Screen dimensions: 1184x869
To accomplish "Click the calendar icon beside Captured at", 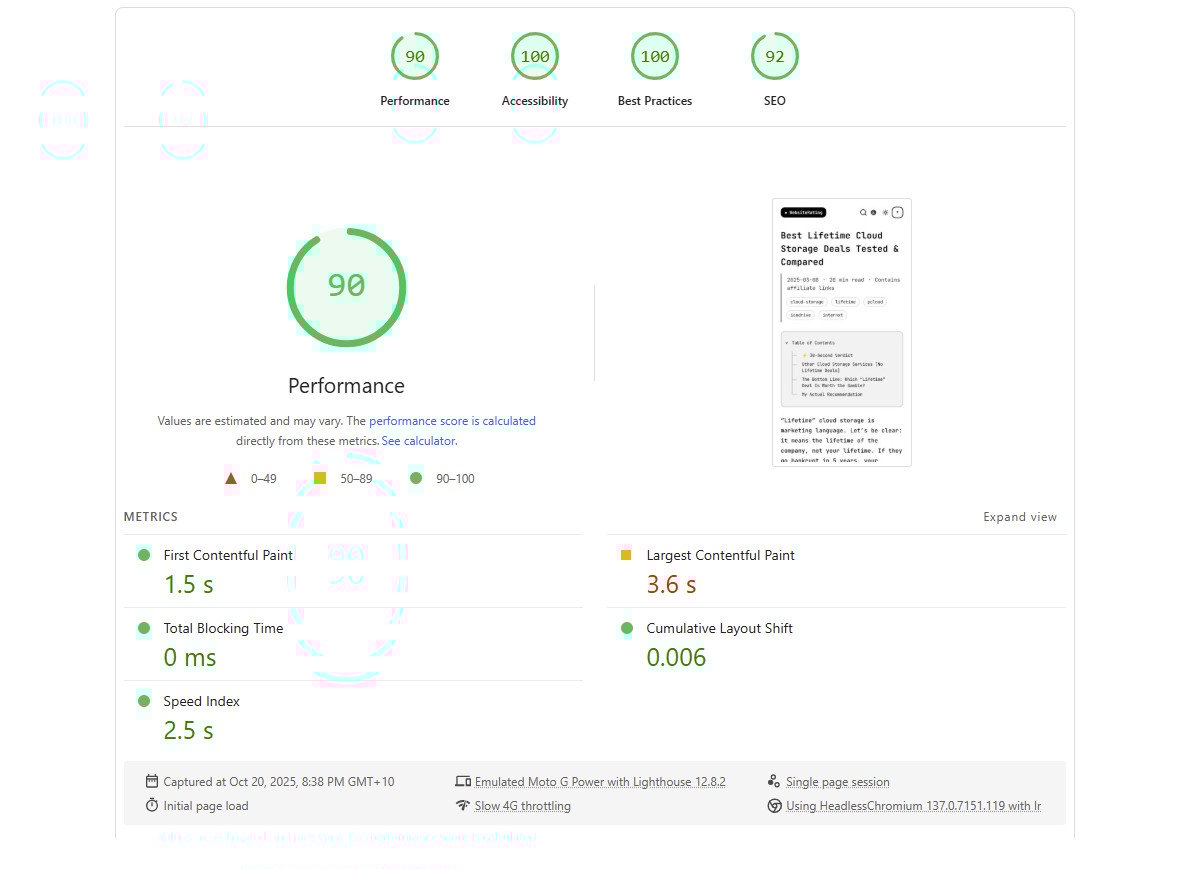I will click(152, 782).
